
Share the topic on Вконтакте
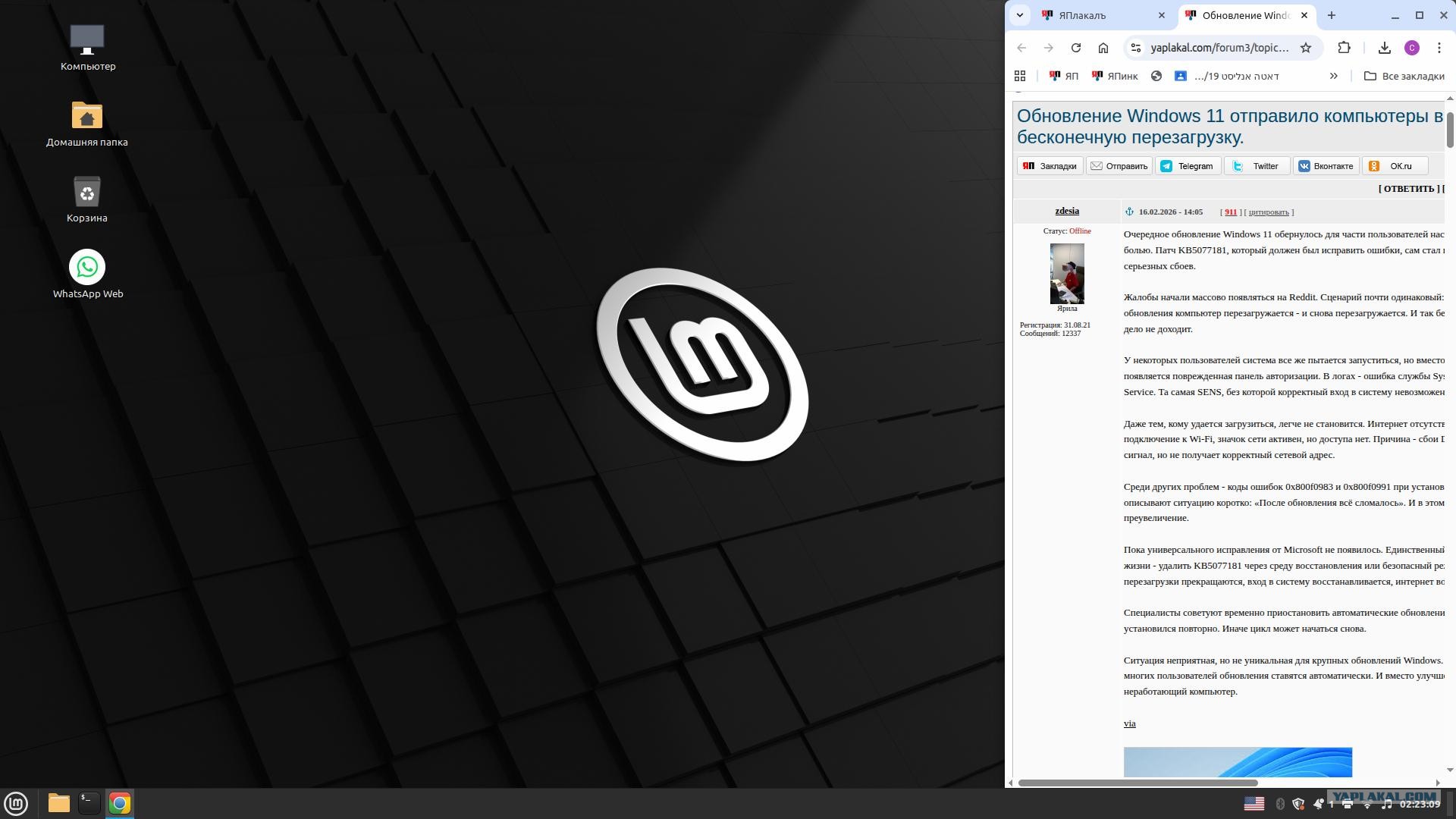(x=1326, y=166)
